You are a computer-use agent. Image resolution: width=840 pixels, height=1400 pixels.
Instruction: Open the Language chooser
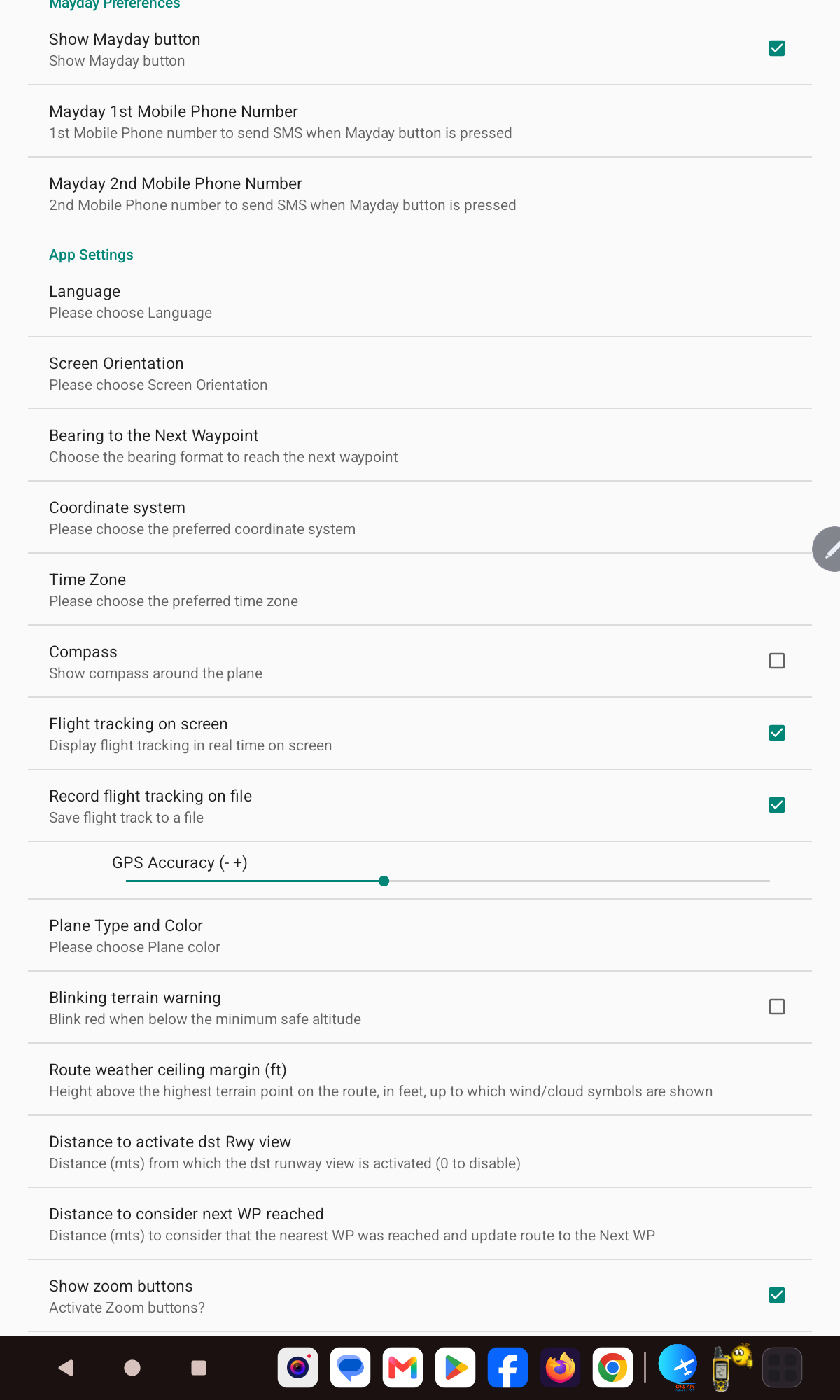420,302
